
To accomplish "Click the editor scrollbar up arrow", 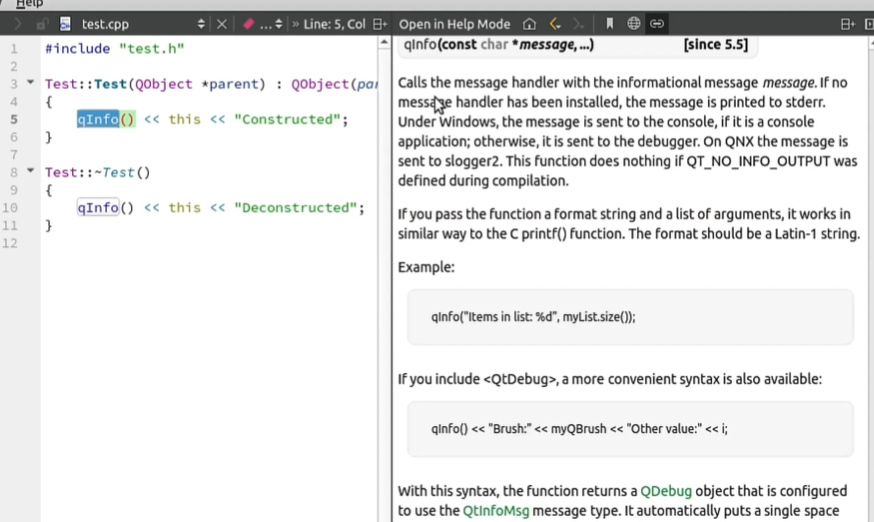I will click(x=384, y=42).
